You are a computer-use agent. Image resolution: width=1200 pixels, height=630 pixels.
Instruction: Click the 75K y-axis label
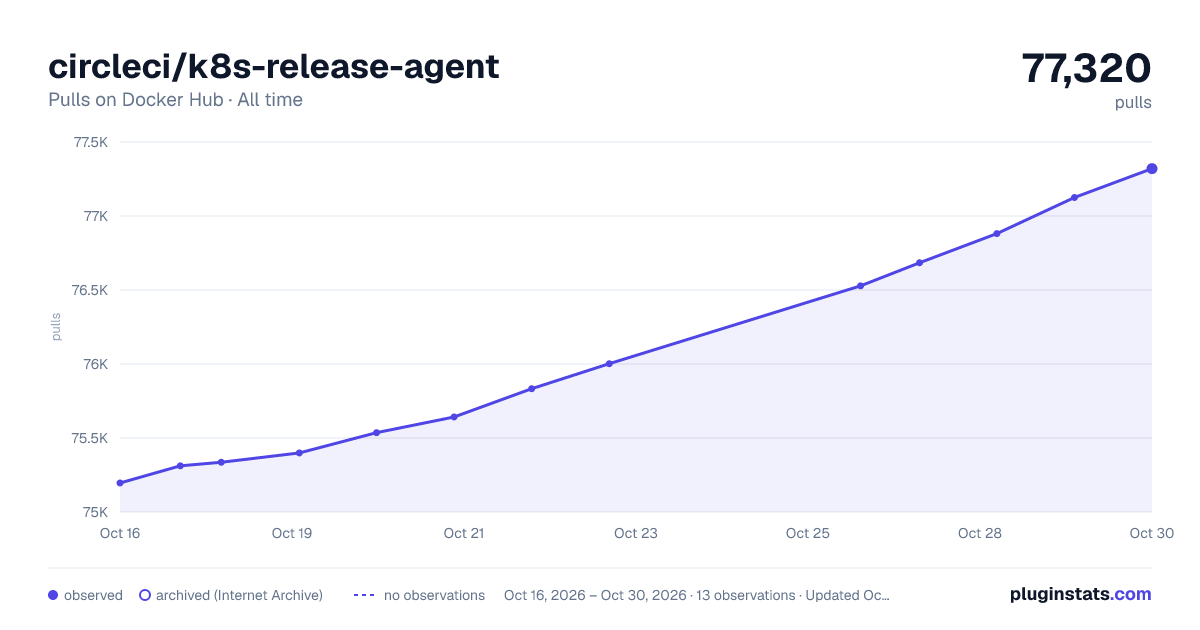(95, 512)
